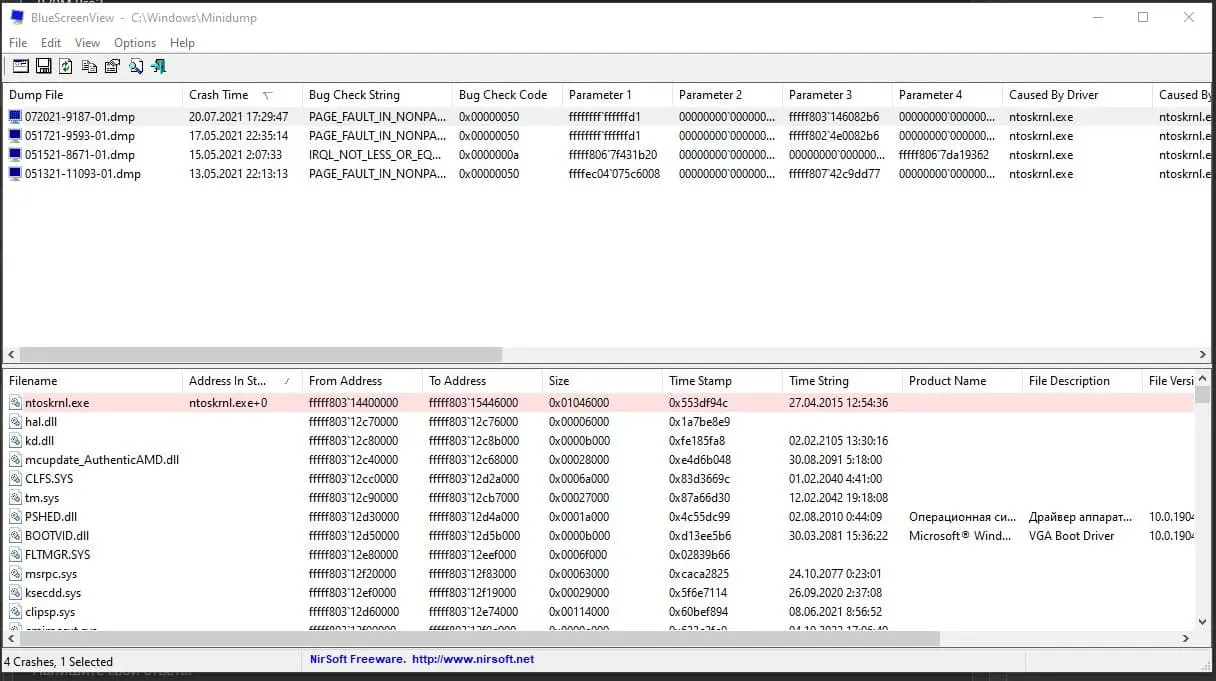
Task: Click the Save Selected Items floppy icon
Action: [x=44, y=66]
